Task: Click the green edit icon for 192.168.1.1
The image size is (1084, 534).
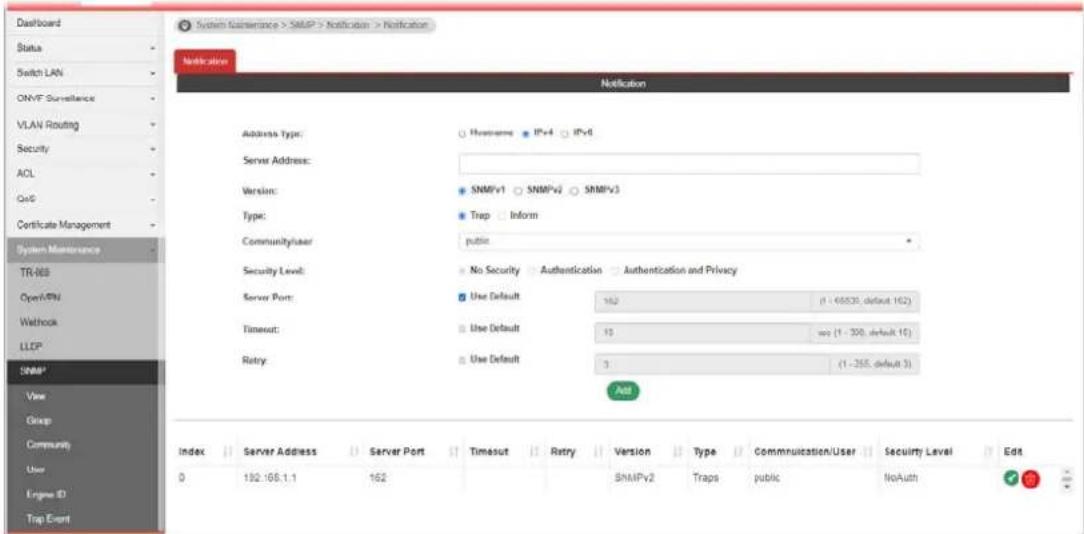Action: 1010,478
